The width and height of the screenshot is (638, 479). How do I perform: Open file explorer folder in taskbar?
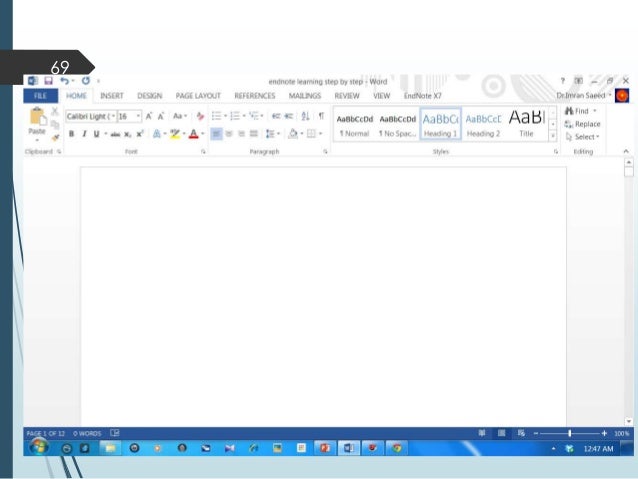[x=110, y=448]
